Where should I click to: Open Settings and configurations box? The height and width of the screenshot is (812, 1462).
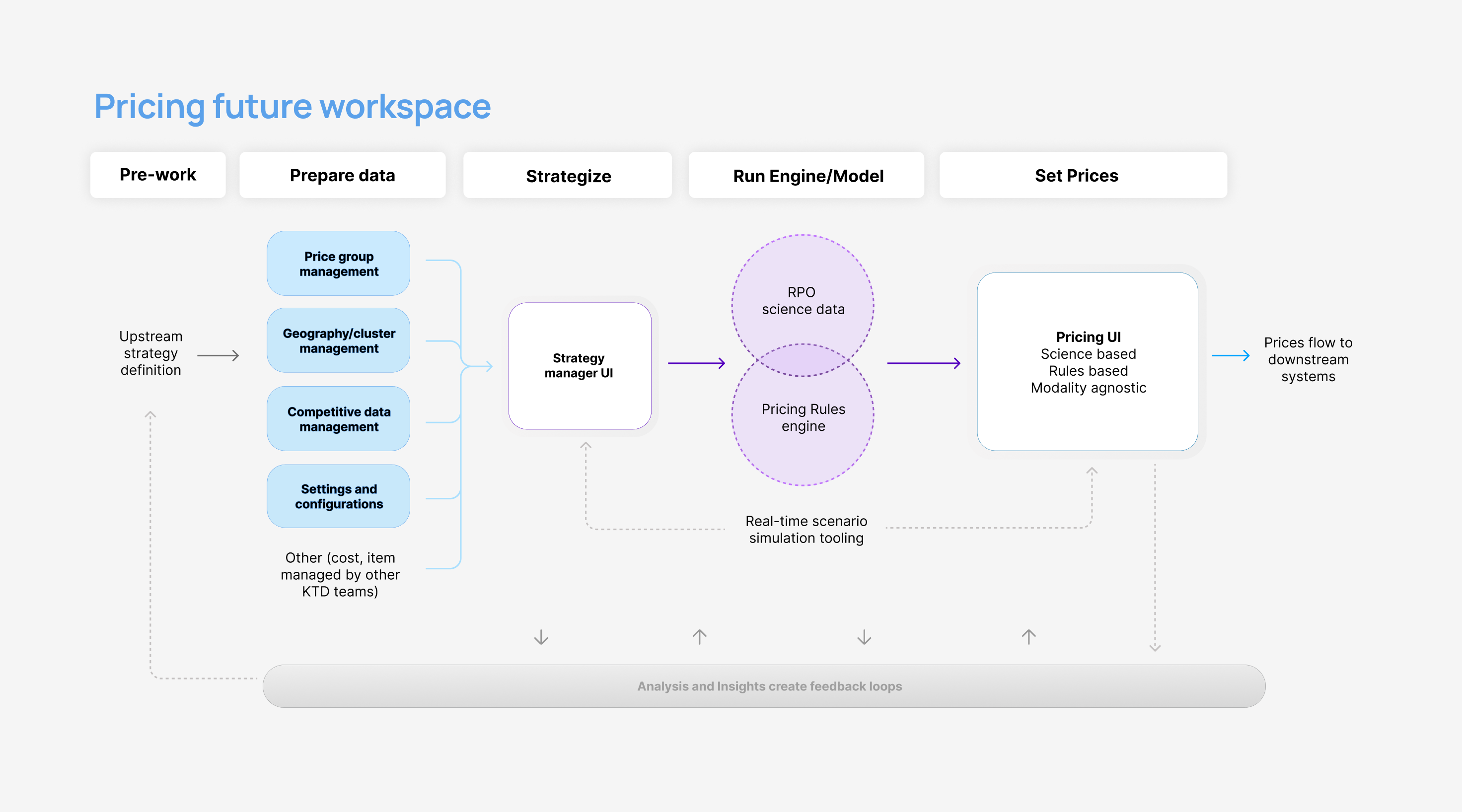coord(338,496)
